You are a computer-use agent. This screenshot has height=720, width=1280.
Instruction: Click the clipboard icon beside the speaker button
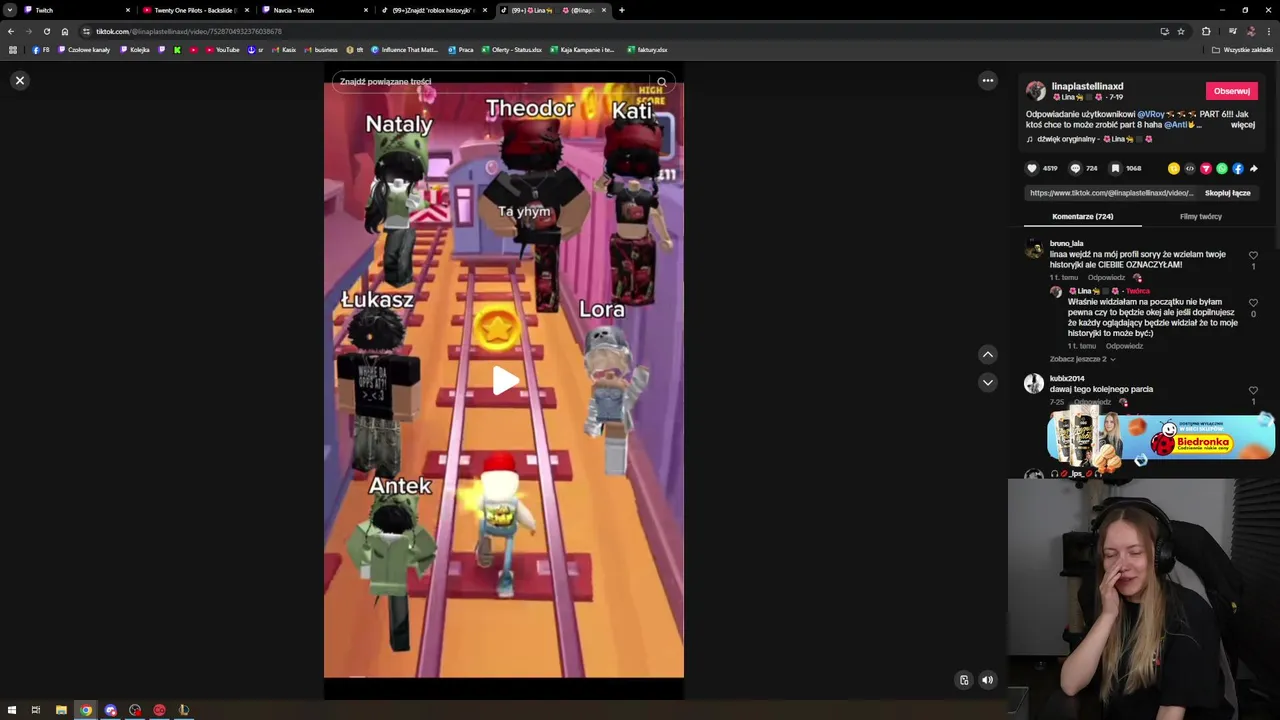[964, 680]
